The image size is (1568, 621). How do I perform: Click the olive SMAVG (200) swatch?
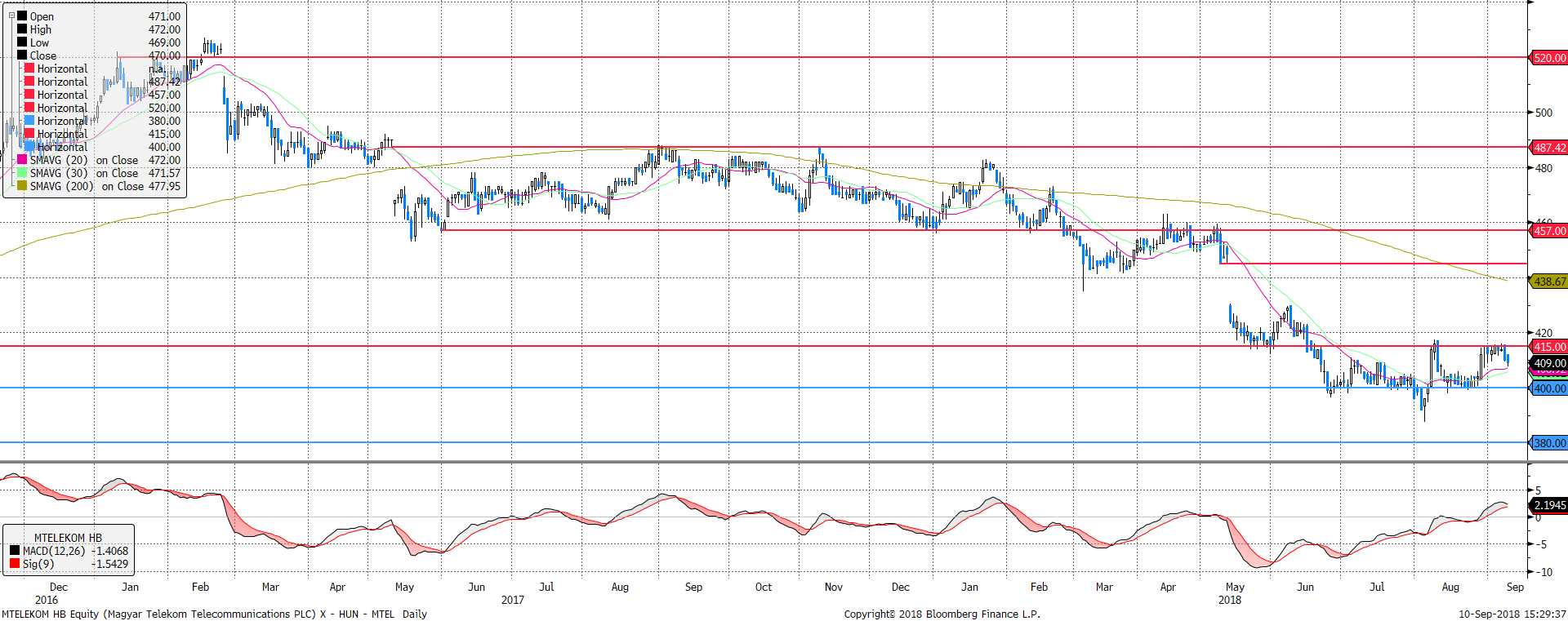tap(22, 185)
